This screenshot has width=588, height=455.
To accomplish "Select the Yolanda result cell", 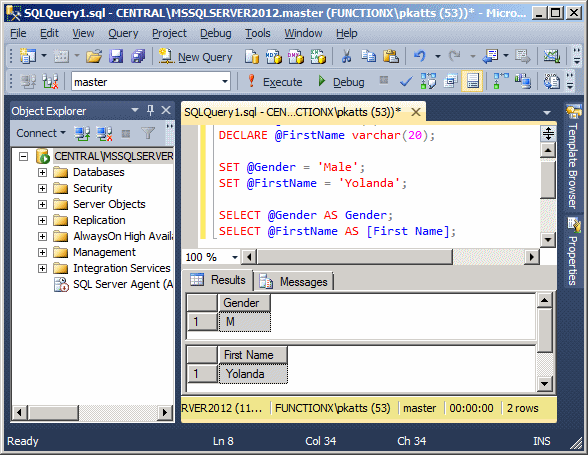I will pos(253,374).
